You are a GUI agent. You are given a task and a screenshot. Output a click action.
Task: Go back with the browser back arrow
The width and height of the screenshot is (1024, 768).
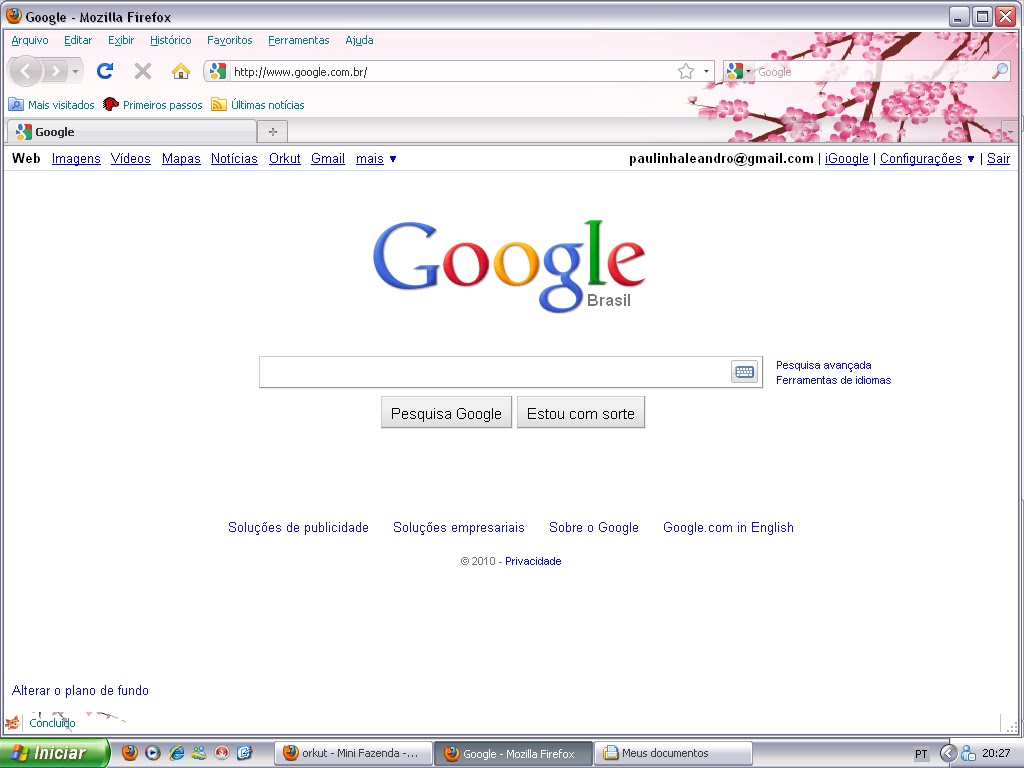tap(26, 71)
